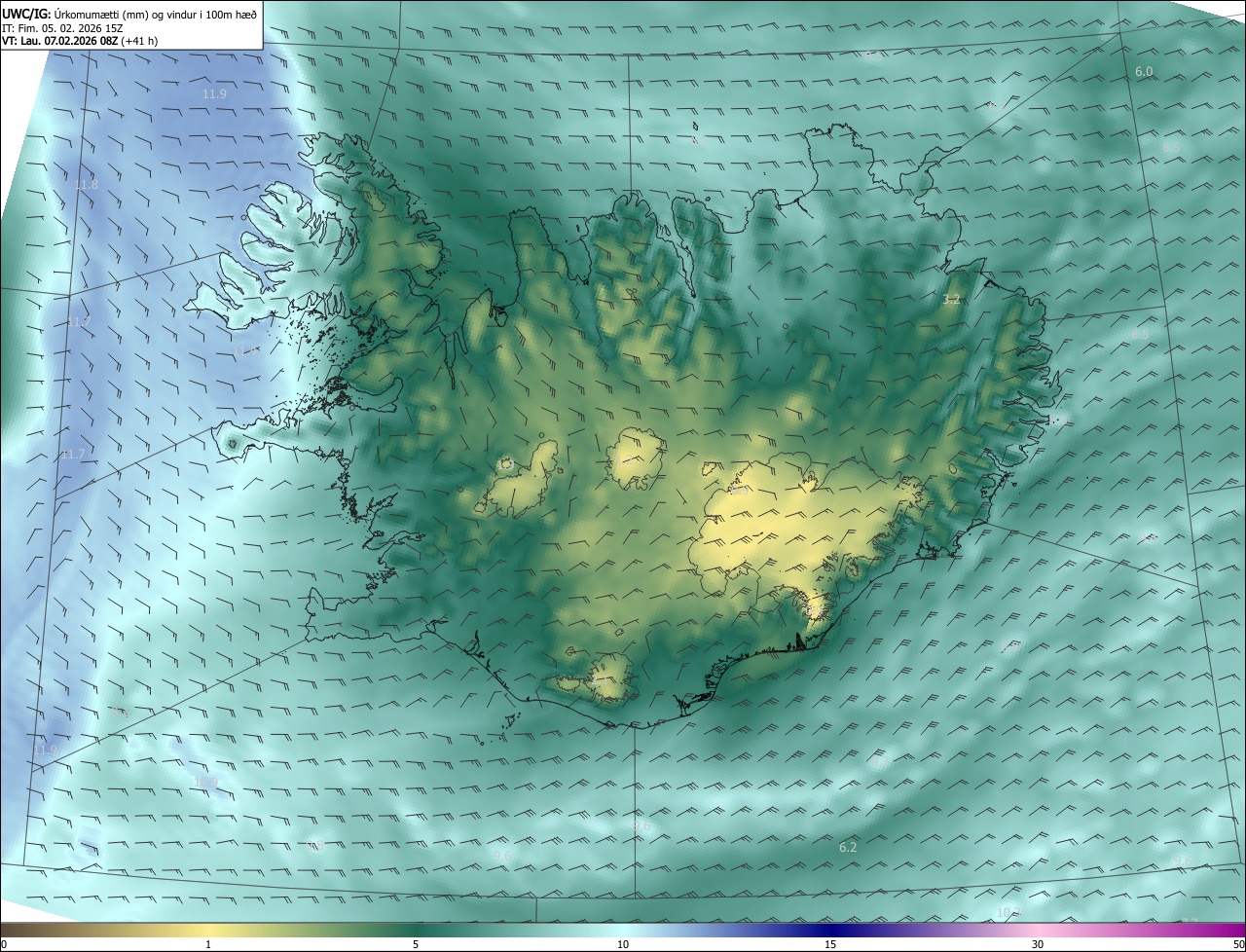Click the 8.6 value label off the east coast
Image resolution: width=1246 pixels, height=952 pixels.
[1140, 335]
